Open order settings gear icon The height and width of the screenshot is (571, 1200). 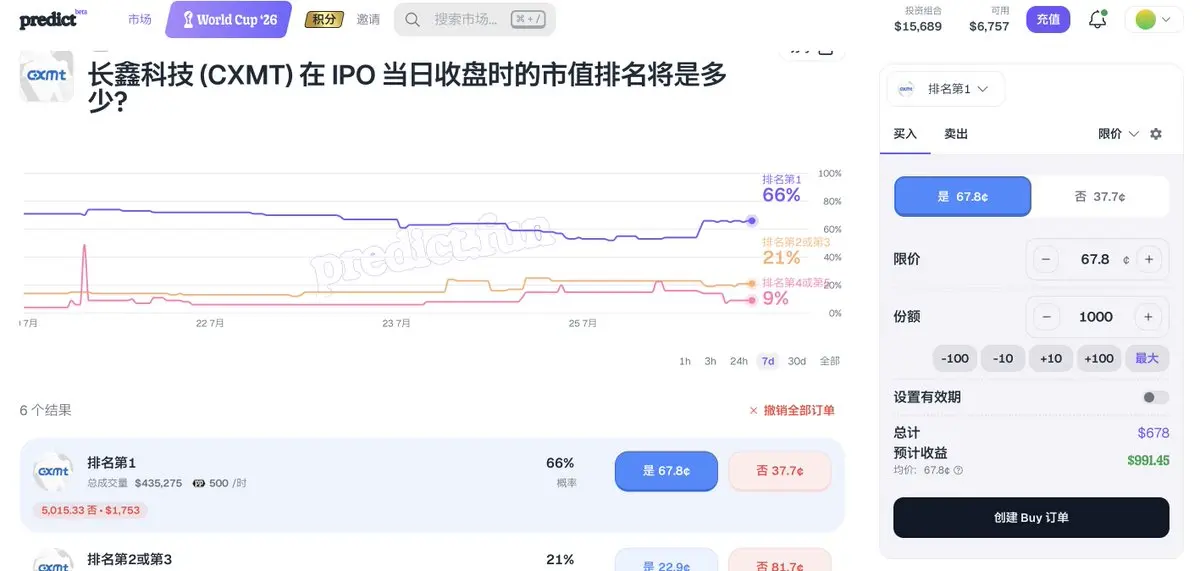[1156, 134]
